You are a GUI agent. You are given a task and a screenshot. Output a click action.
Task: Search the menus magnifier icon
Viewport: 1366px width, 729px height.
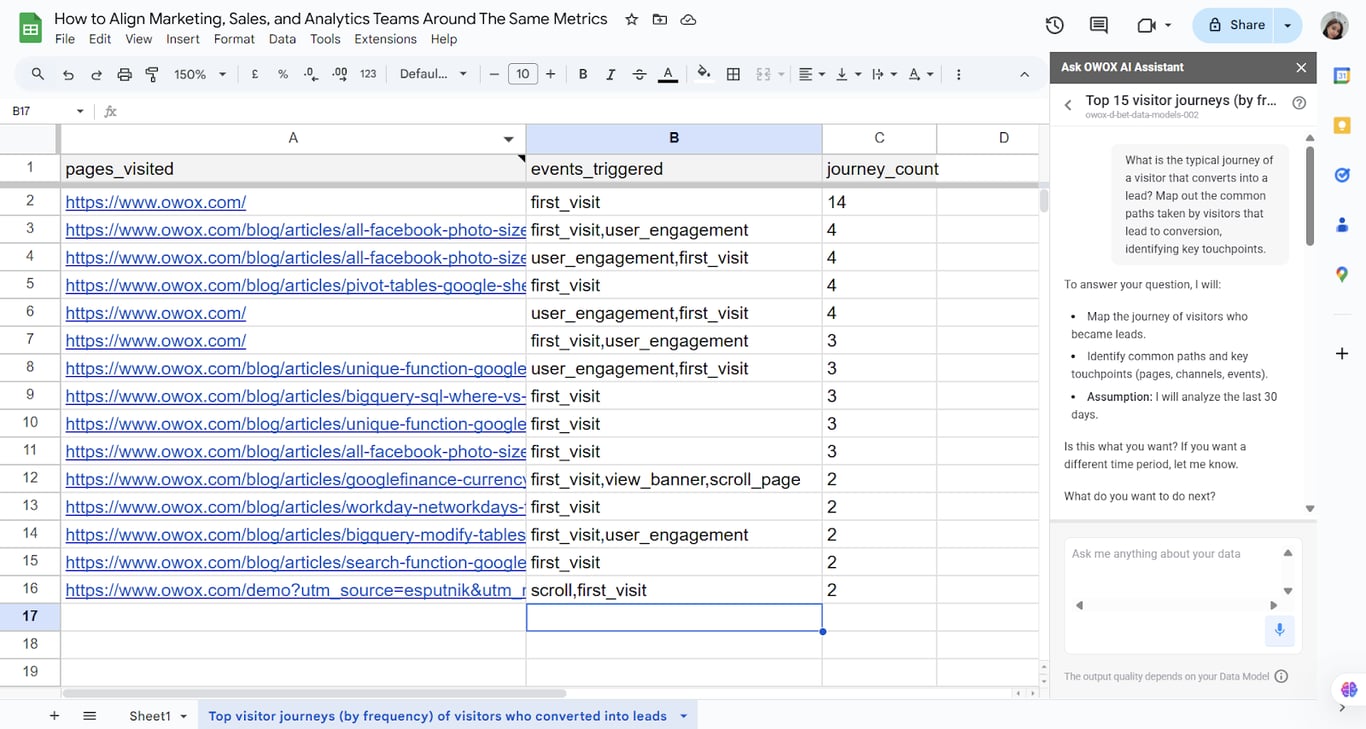pyautogui.click(x=38, y=74)
